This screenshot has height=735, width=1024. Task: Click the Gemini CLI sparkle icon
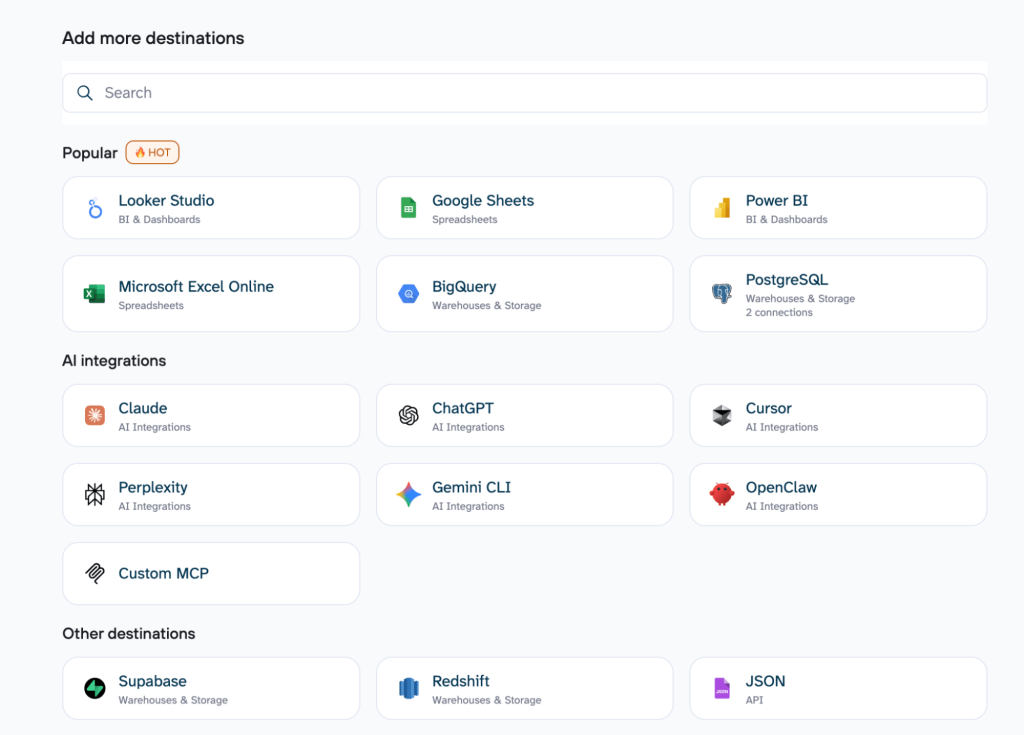[408, 495]
